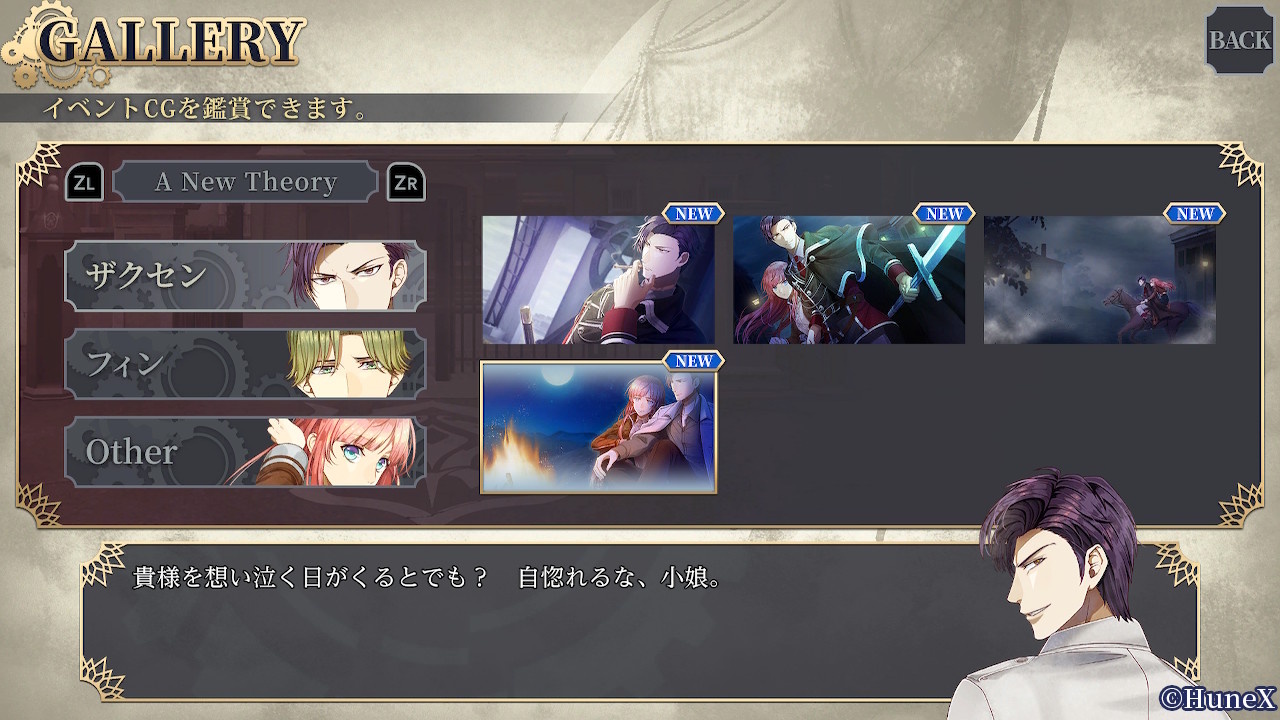
Task: Select the ZL shoulder button icon
Action: click(x=84, y=182)
